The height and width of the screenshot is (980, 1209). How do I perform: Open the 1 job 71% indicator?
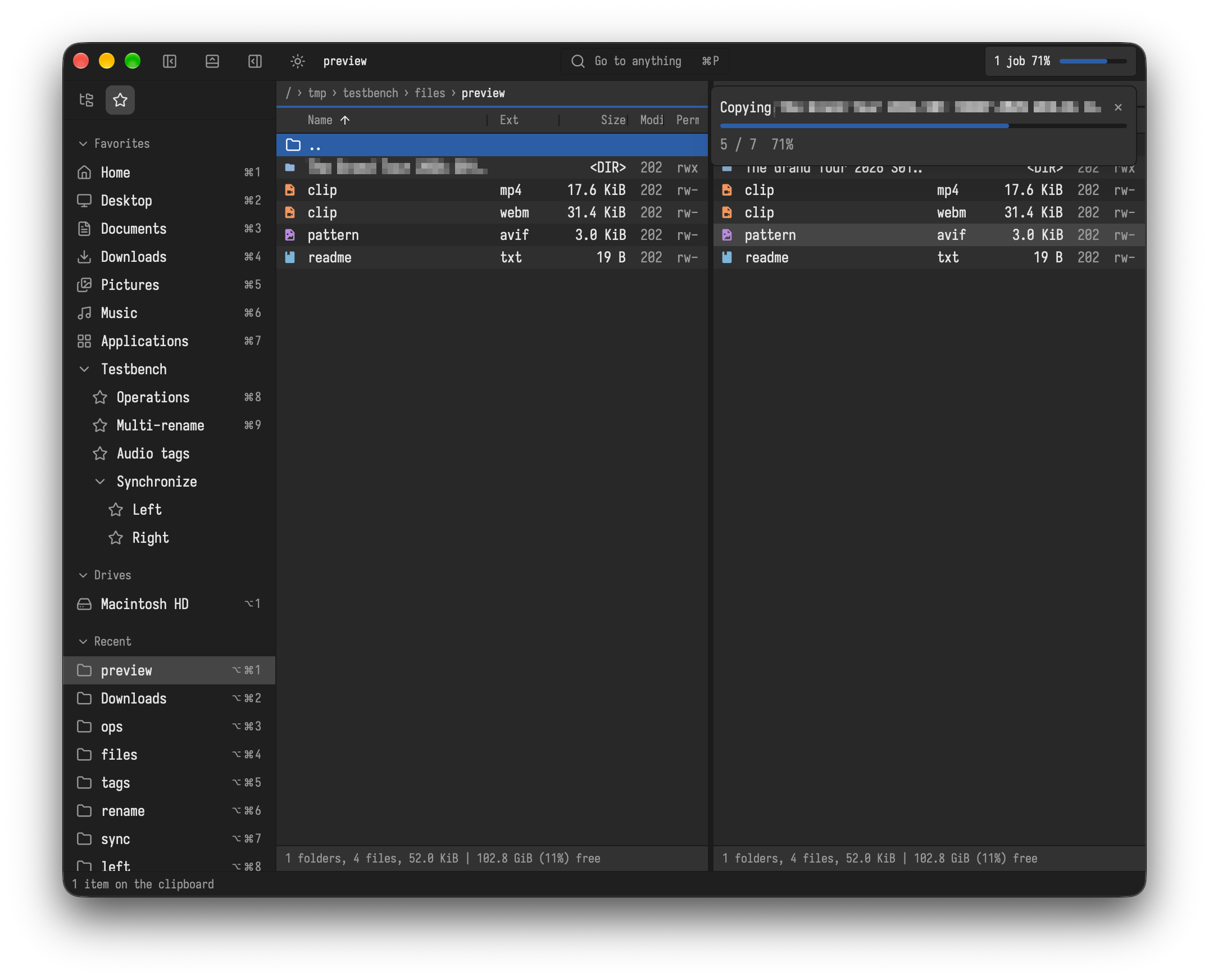point(1060,61)
